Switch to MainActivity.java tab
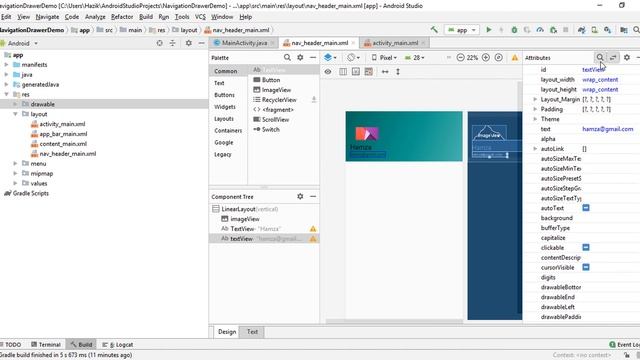 [x=244, y=43]
